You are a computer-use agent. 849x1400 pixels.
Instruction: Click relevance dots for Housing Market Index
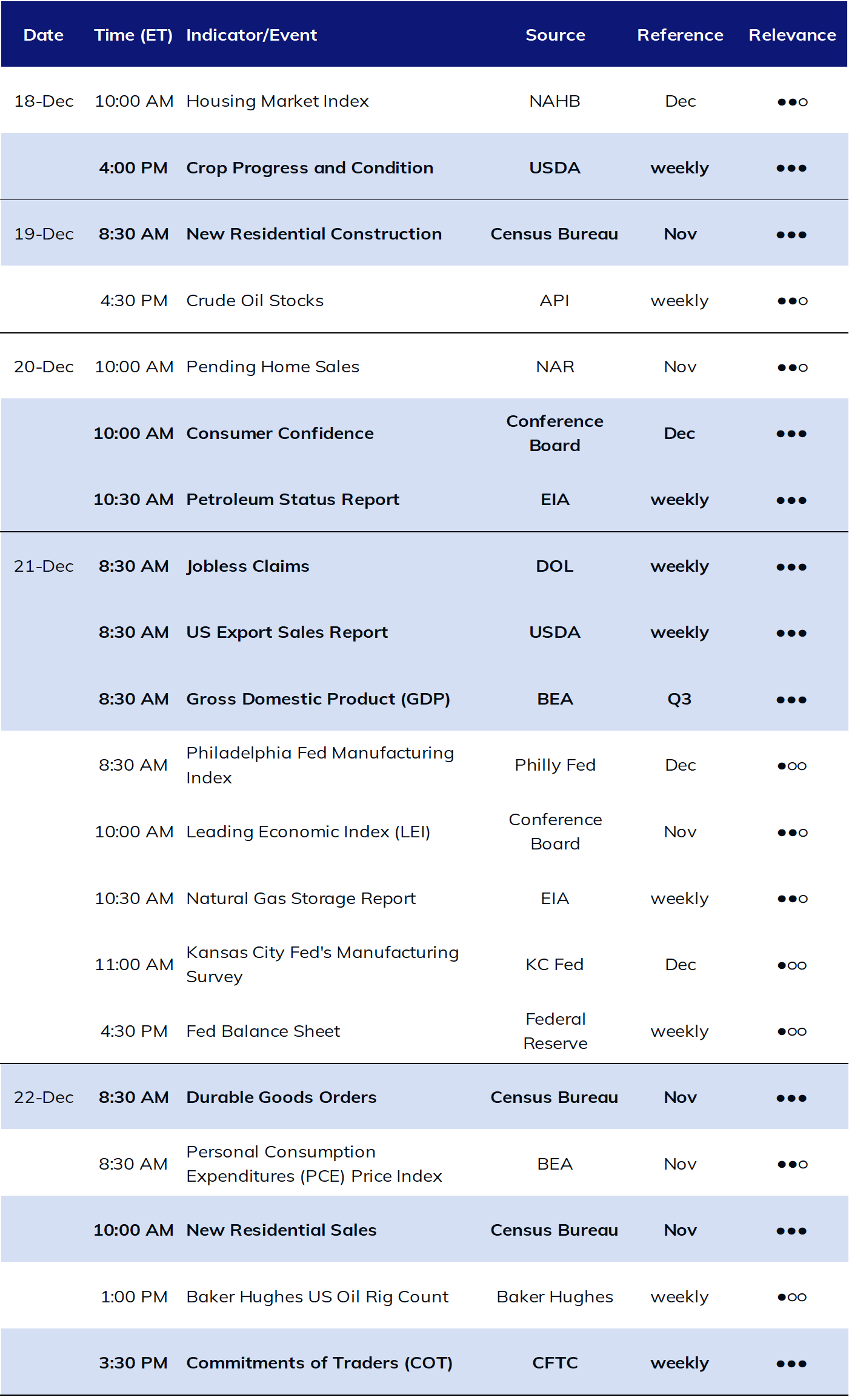pyautogui.click(x=792, y=102)
